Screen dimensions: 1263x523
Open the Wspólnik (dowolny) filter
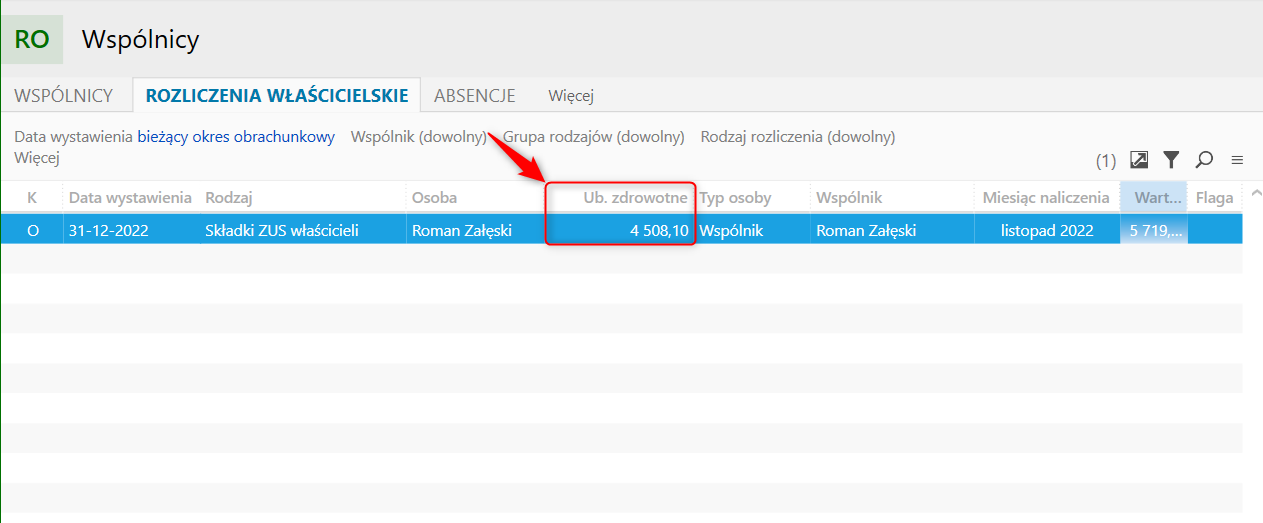tap(419, 137)
